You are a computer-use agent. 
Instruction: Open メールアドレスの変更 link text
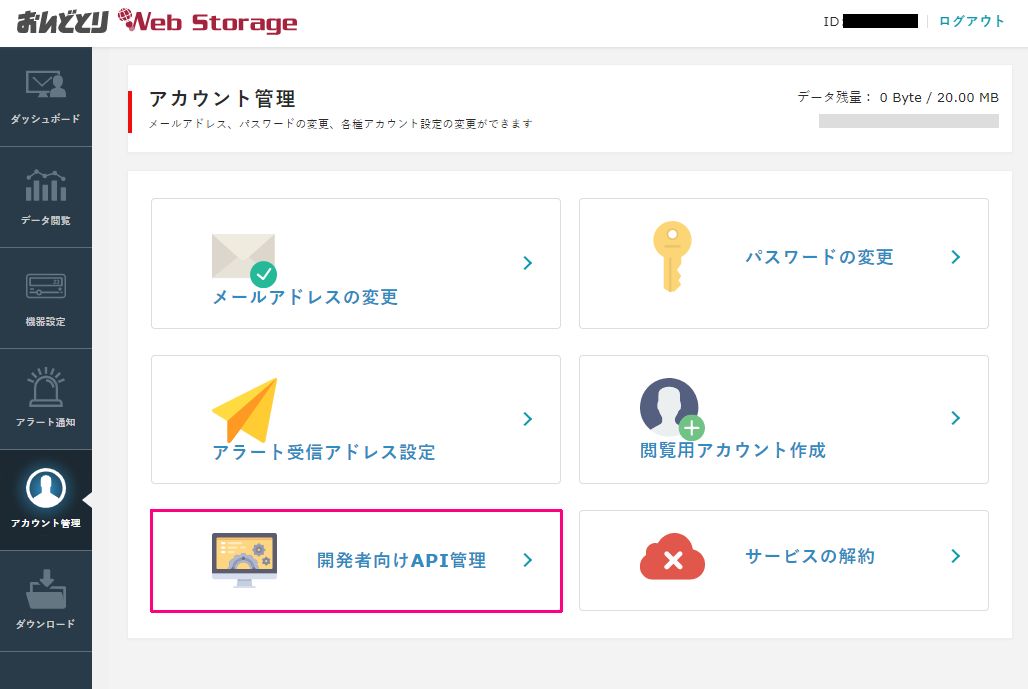305,297
